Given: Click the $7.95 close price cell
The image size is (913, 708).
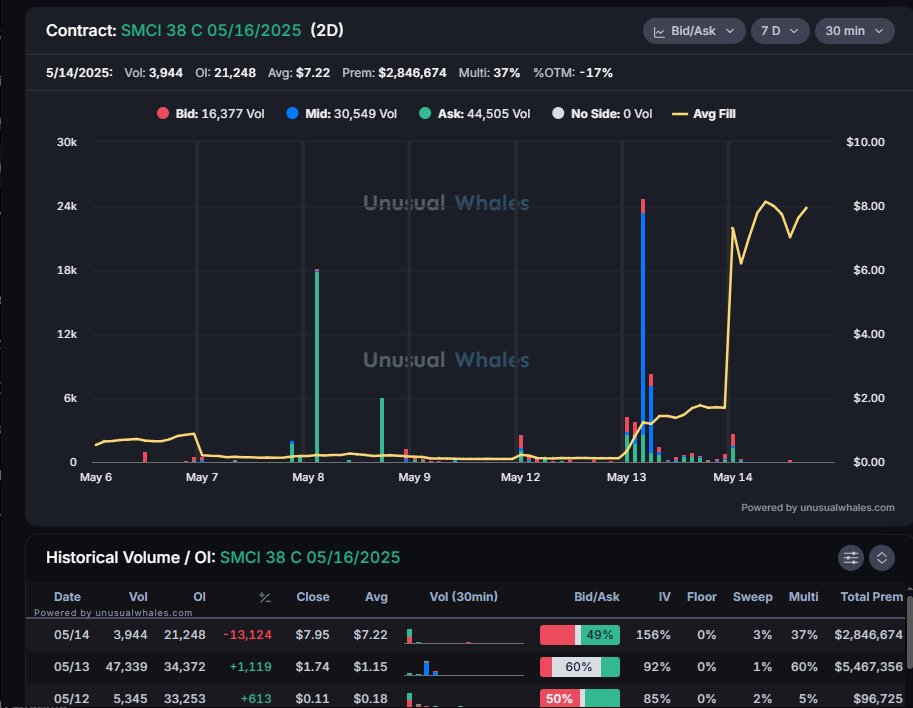Looking at the screenshot, I should pos(312,635).
